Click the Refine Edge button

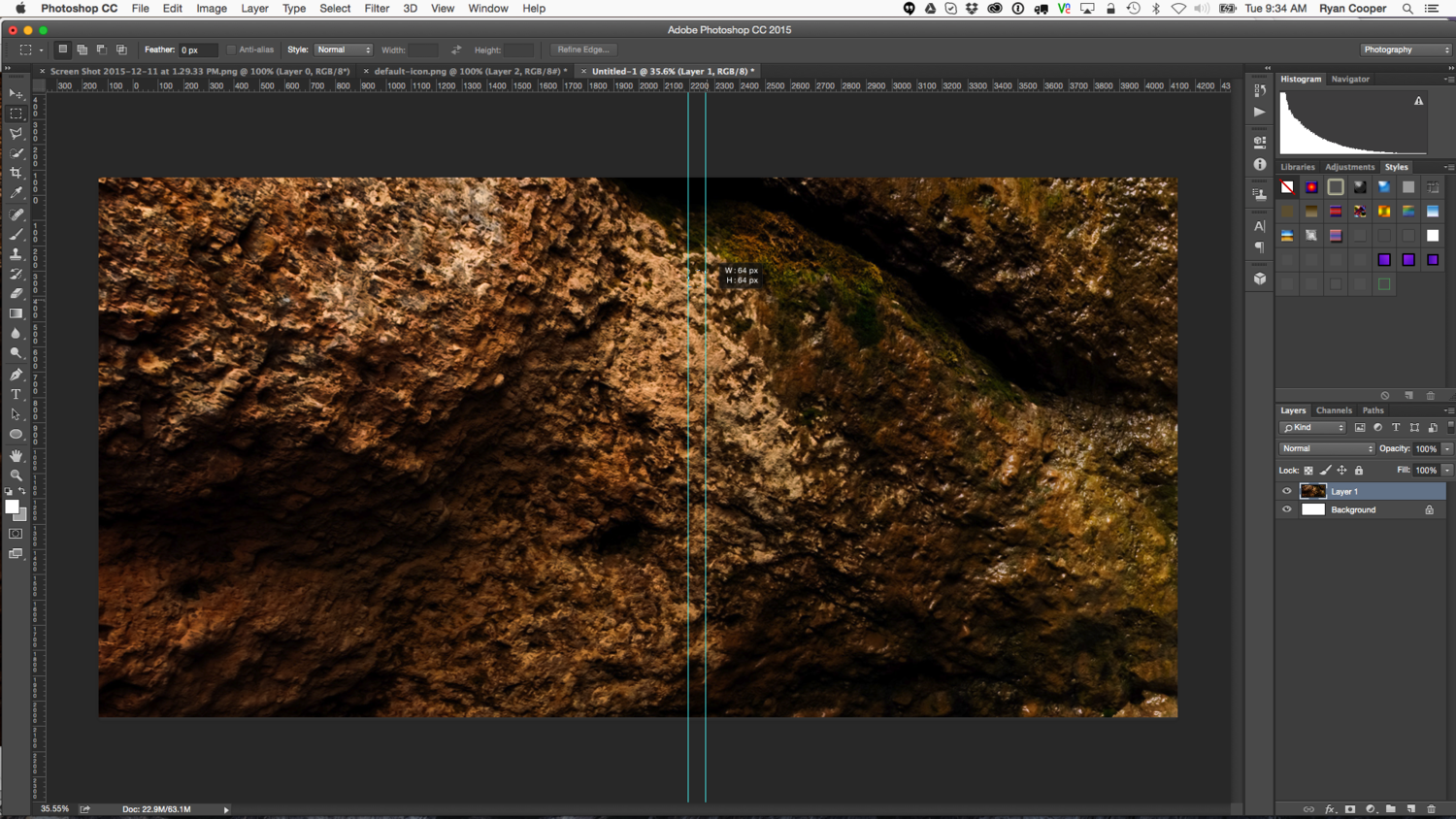coord(581,49)
